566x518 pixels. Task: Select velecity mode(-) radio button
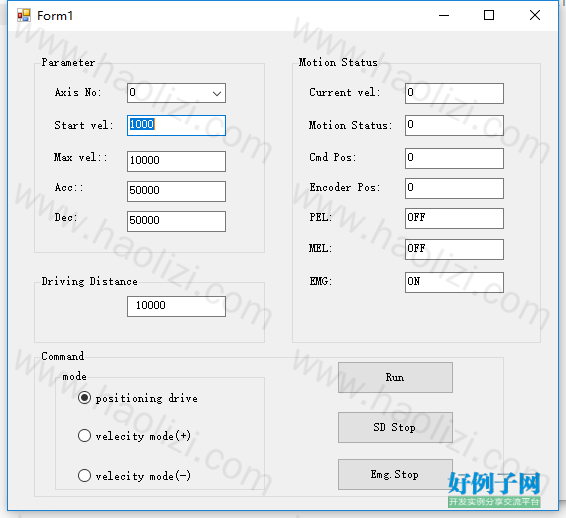84,475
